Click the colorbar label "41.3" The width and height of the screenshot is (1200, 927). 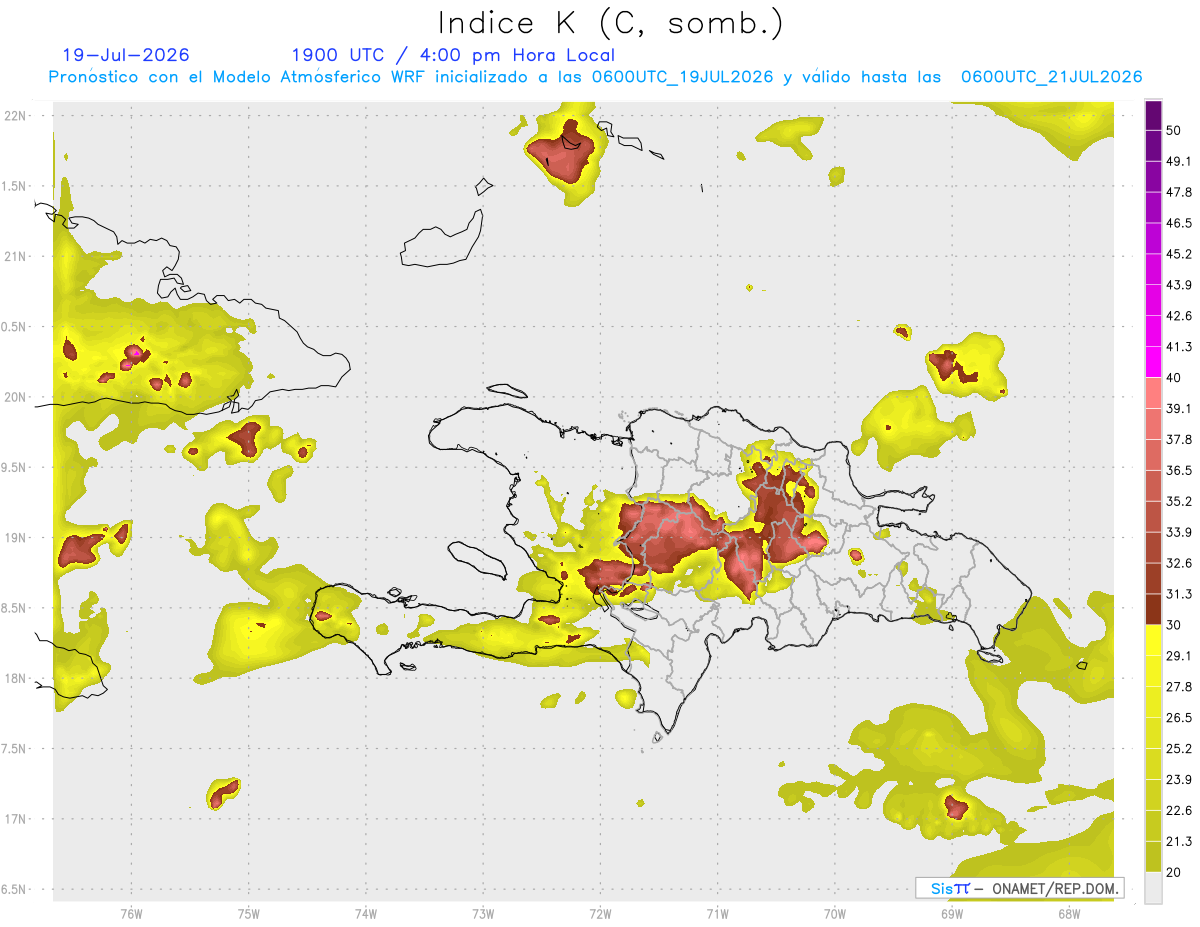point(1179,347)
